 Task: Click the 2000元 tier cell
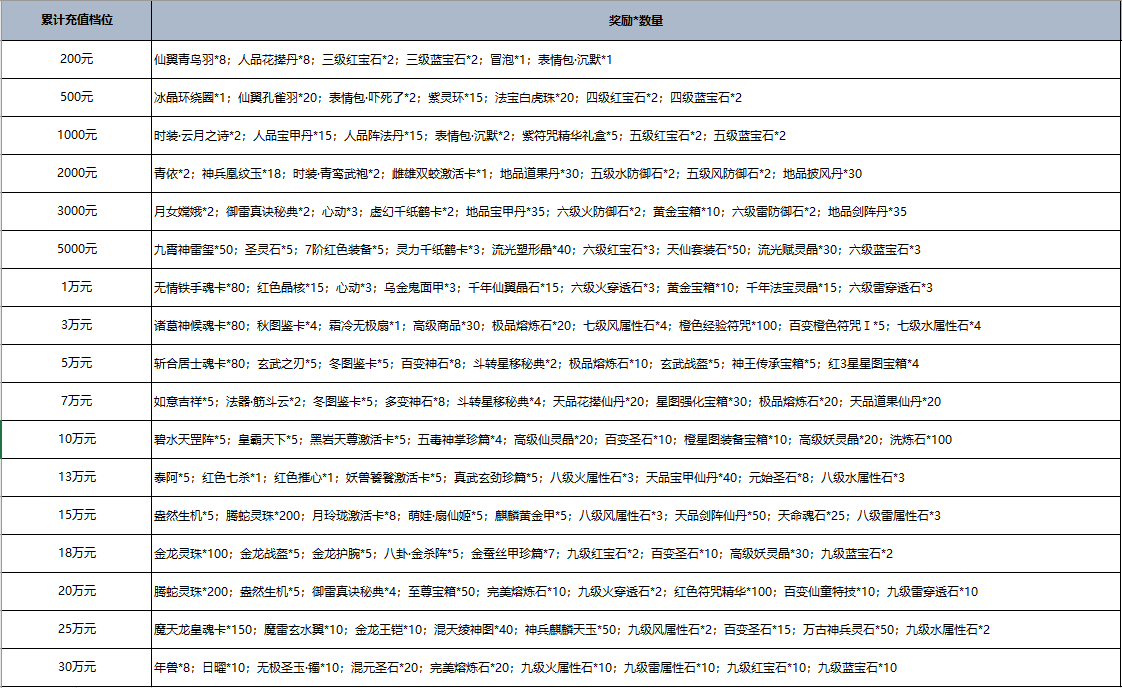(x=76, y=173)
